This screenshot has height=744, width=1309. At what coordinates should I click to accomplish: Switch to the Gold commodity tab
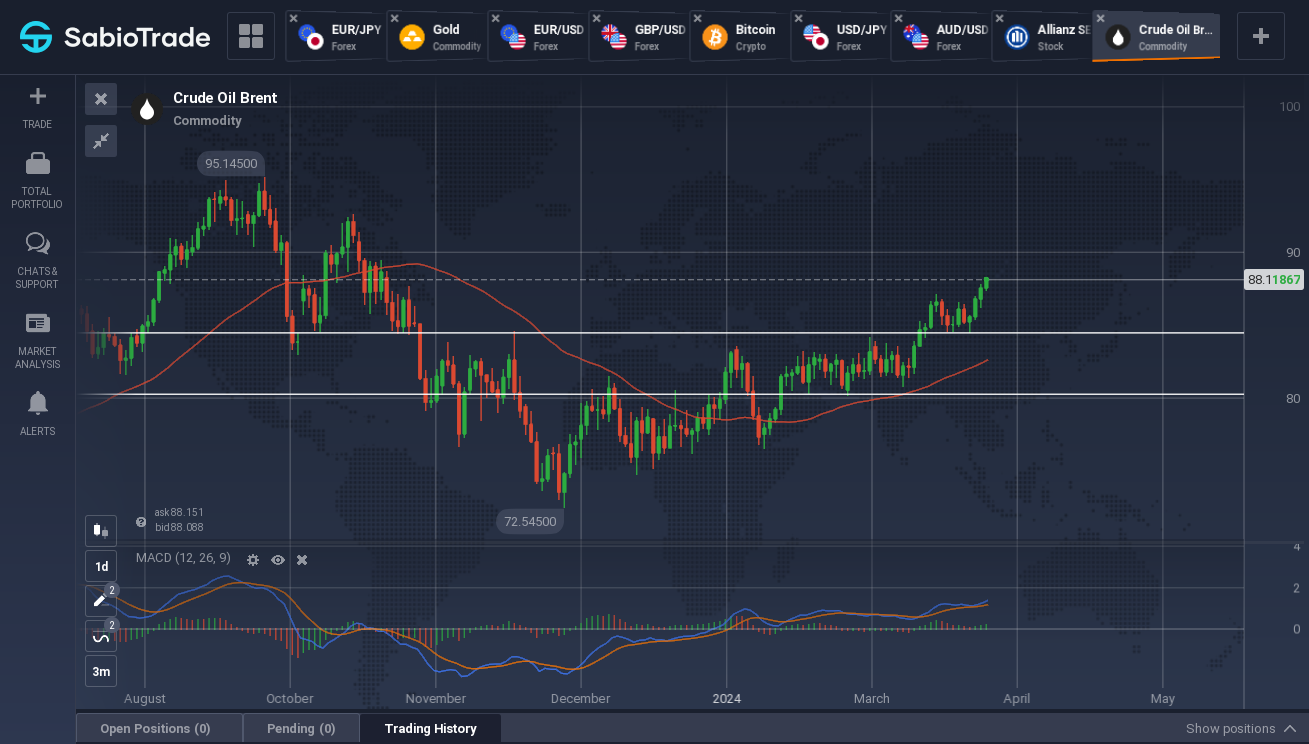(439, 37)
